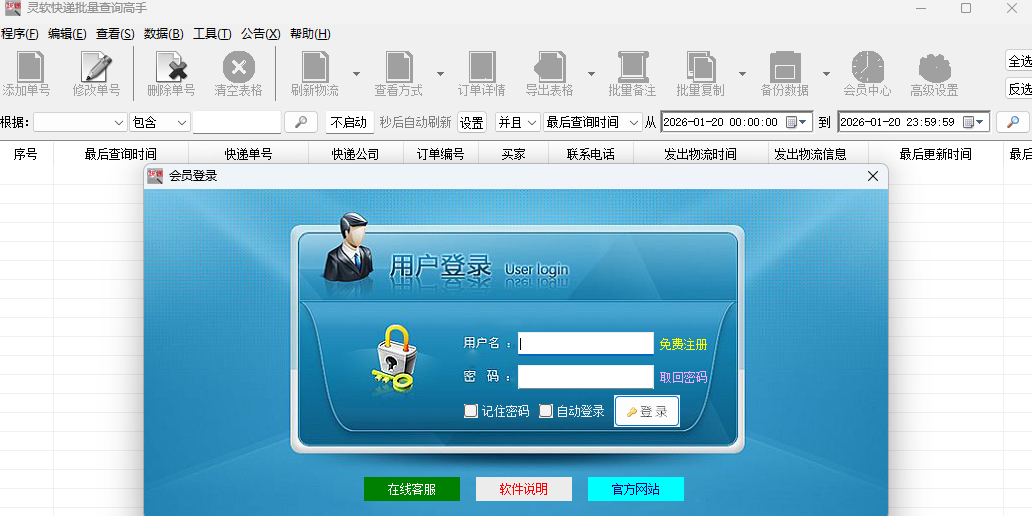The height and width of the screenshot is (516, 1032).
Task: Click the 清空表格 (clear table) icon
Action: 238,68
